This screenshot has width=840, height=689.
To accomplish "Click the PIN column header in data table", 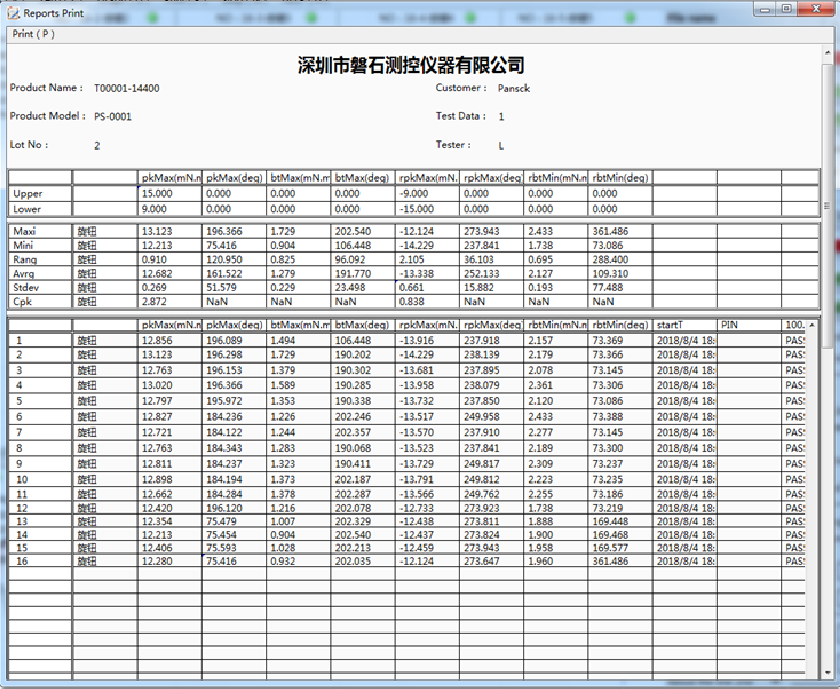I will [748, 325].
